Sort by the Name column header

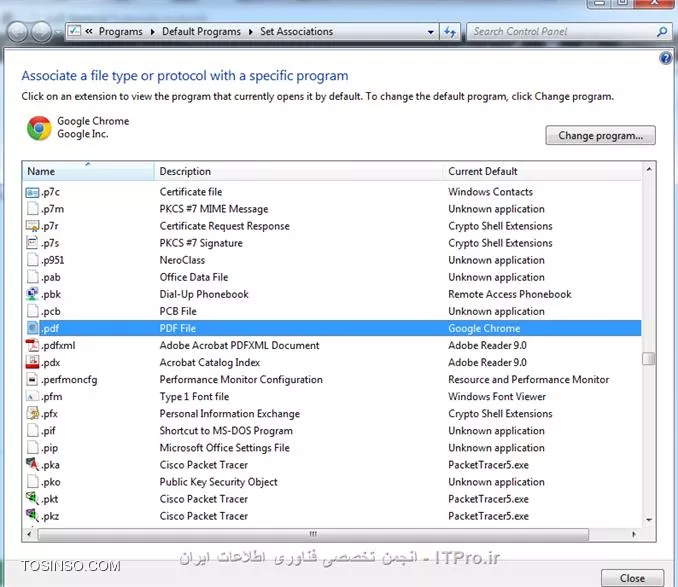point(88,171)
